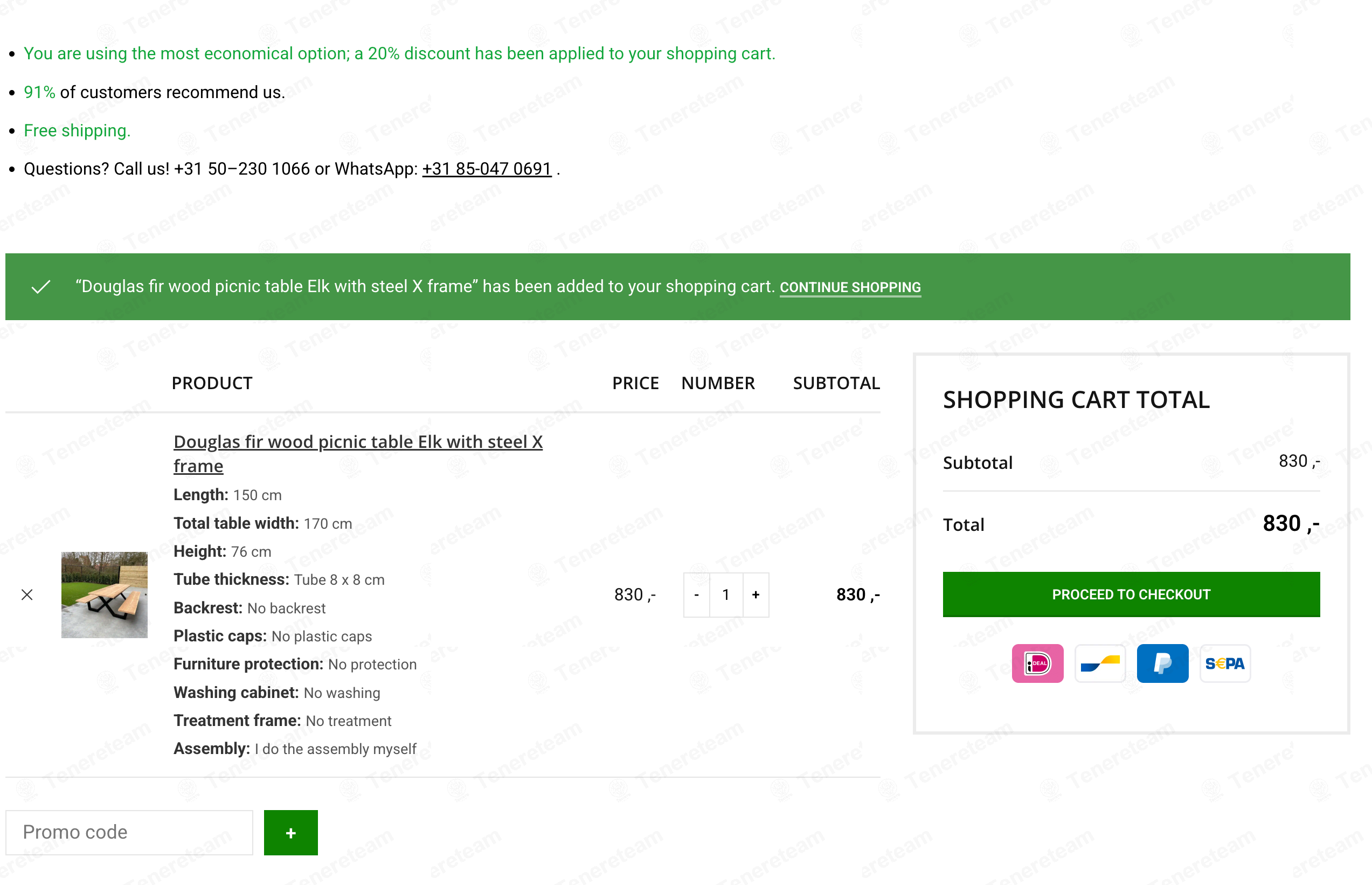Click 'Furniture protection: No protection' line
The height and width of the screenshot is (885, 1372).
[x=295, y=665]
